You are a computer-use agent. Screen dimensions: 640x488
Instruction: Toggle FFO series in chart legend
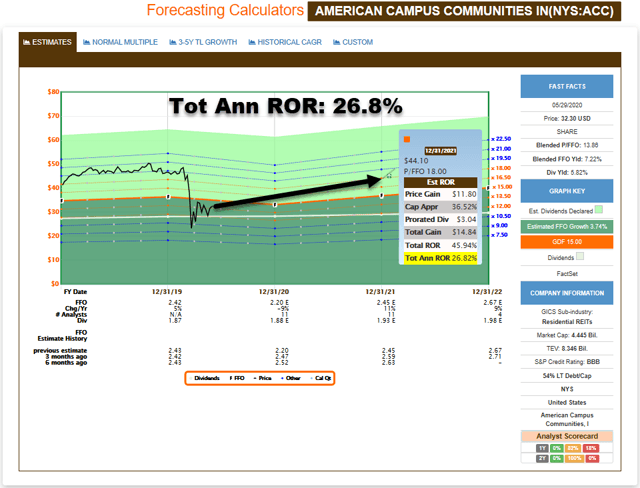pos(237,378)
